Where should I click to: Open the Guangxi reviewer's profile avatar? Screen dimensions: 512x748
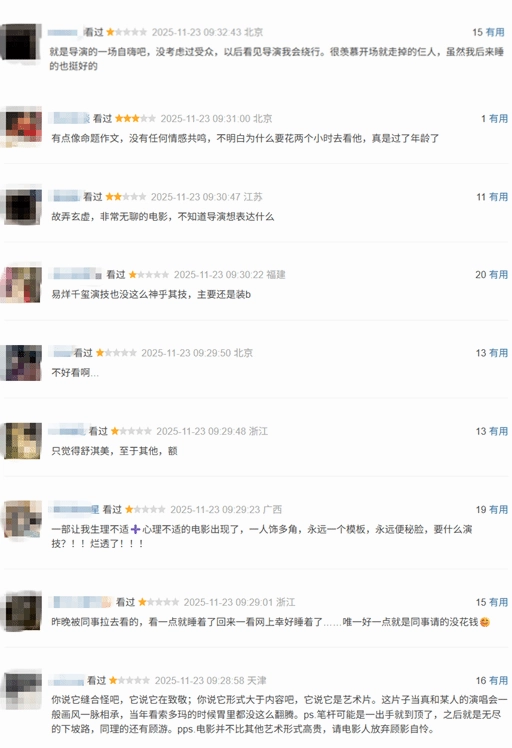(22, 519)
